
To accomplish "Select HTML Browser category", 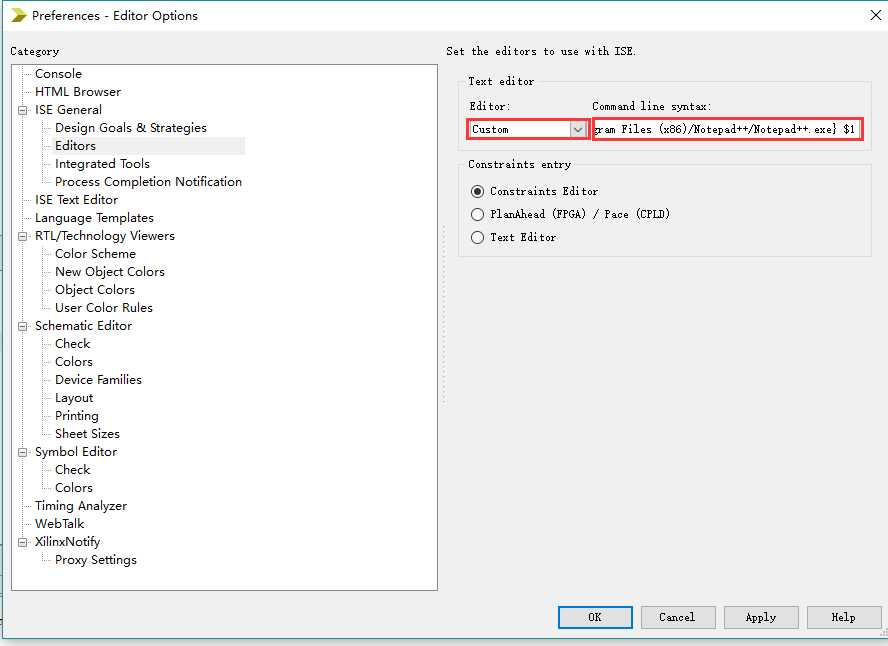I will (x=78, y=92).
